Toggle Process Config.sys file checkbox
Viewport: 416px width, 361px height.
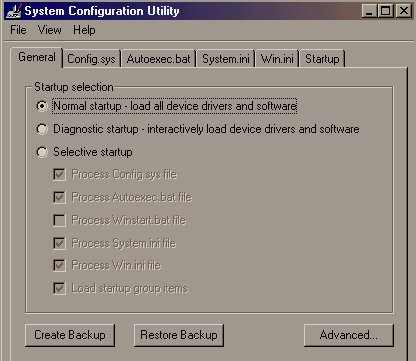[59, 174]
